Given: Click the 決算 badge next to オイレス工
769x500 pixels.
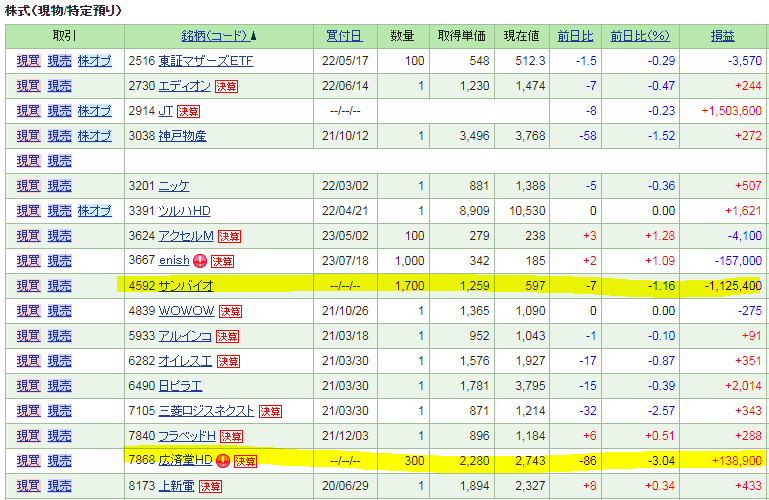Looking at the screenshot, I should point(229,362).
